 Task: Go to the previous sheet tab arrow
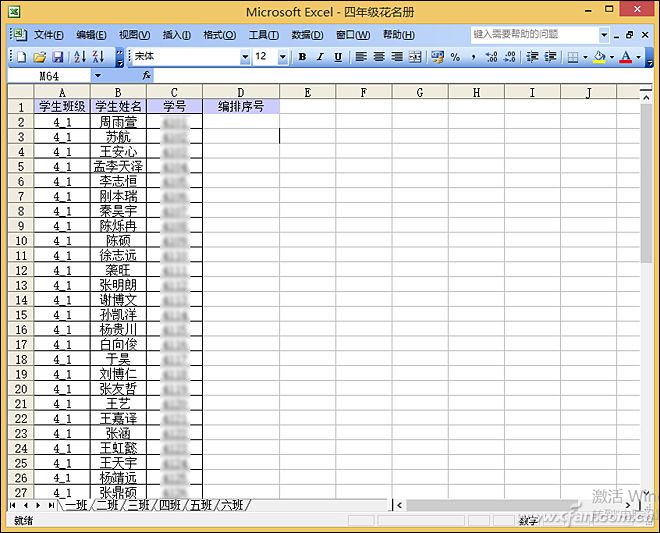pos(26,505)
